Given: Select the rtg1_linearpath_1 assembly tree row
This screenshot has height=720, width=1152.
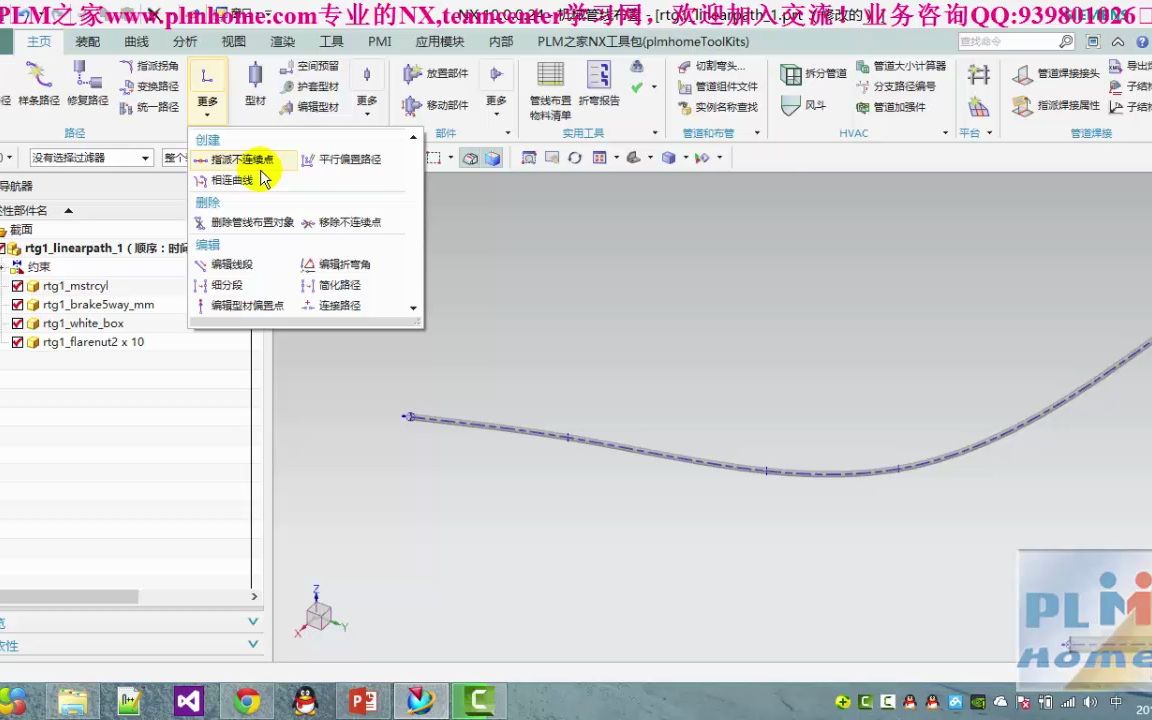Looking at the screenshot, I should coord(94,248).
